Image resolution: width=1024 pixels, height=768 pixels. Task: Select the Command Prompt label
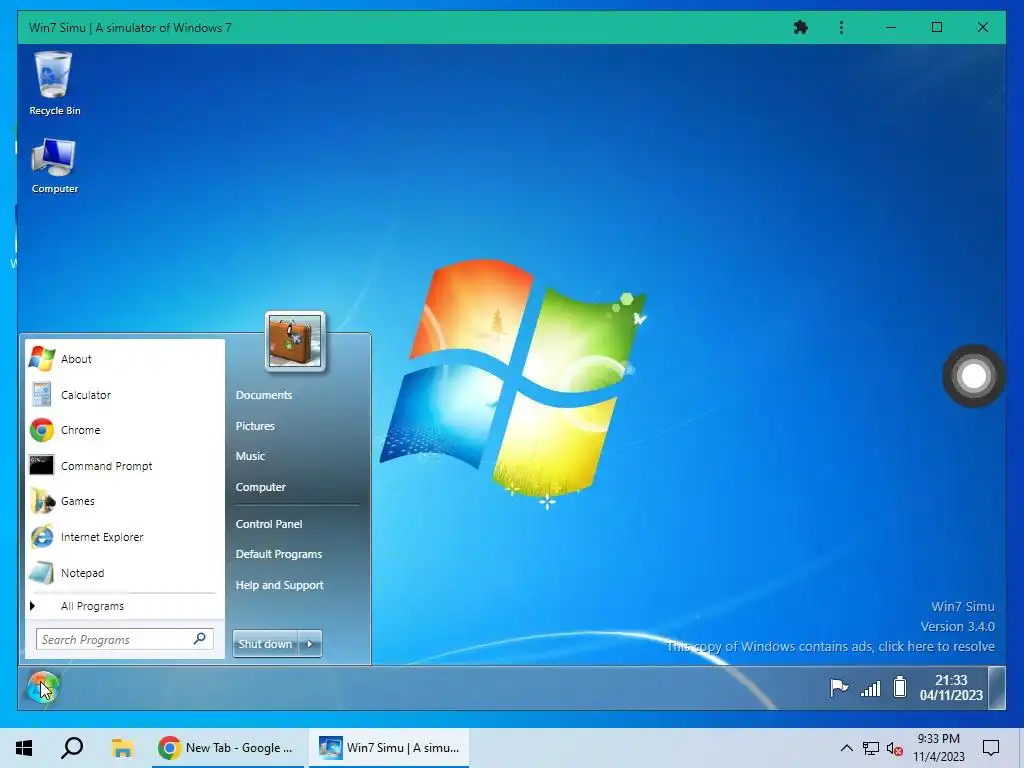click(x=106, y=466)
